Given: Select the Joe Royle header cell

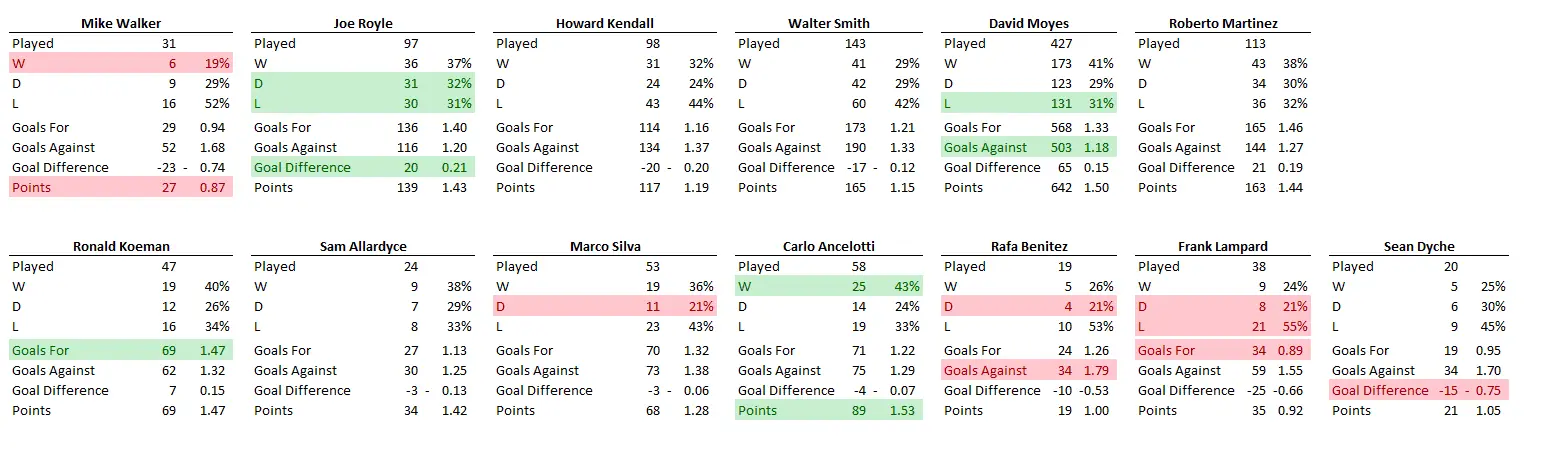Looking at the screenshot, I should point(362,23).
